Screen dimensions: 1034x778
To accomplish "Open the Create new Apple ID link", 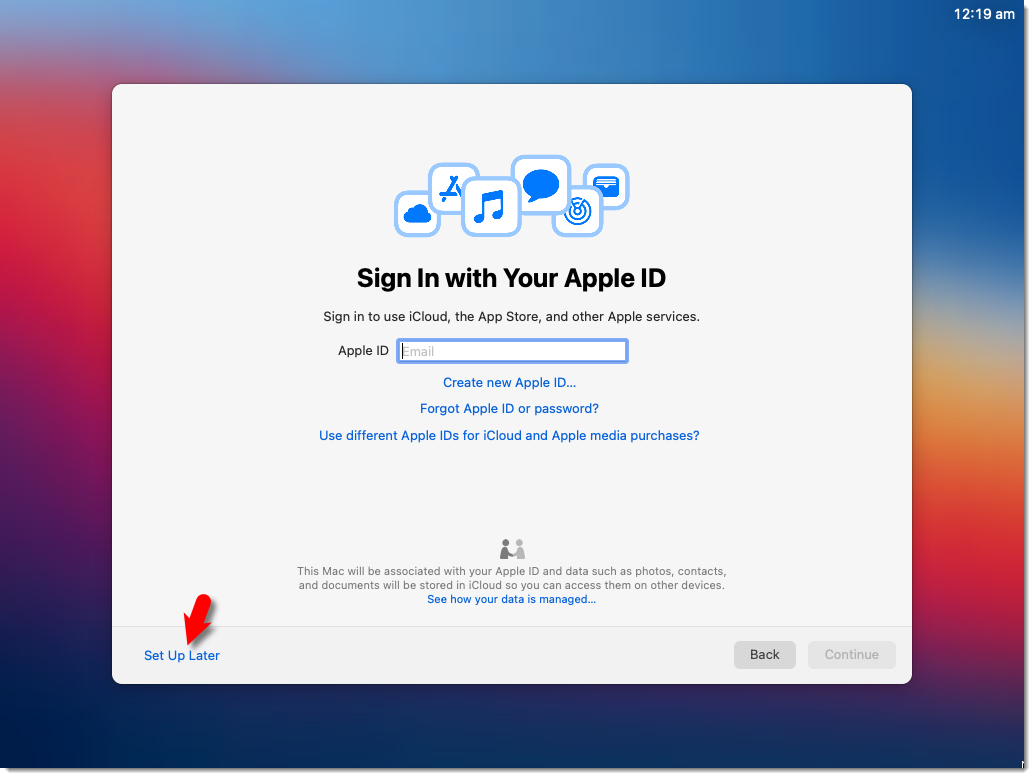I will pyautogui.click(x=509, y=382).
